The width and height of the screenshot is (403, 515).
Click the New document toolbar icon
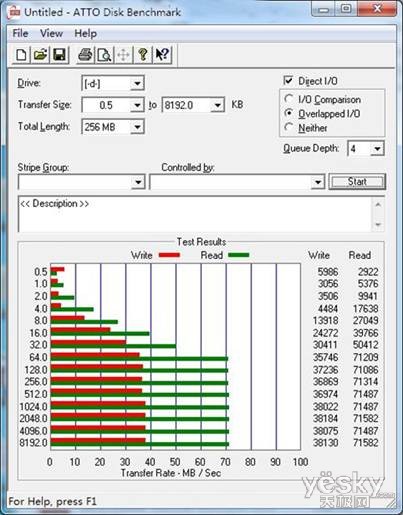pos(21,55)
